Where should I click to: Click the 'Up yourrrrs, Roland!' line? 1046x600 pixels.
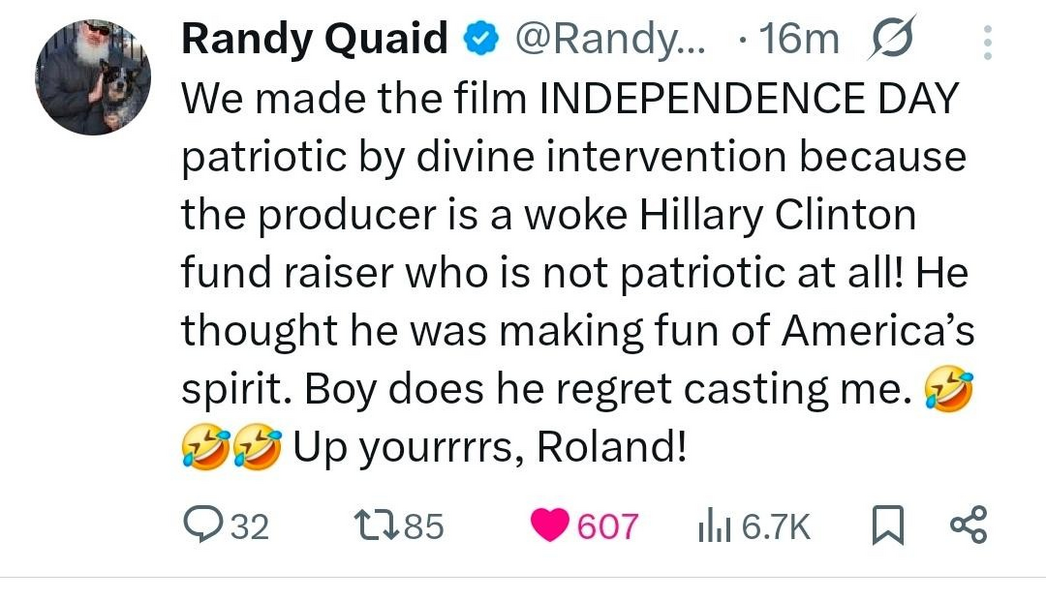[x=490, y=447]
